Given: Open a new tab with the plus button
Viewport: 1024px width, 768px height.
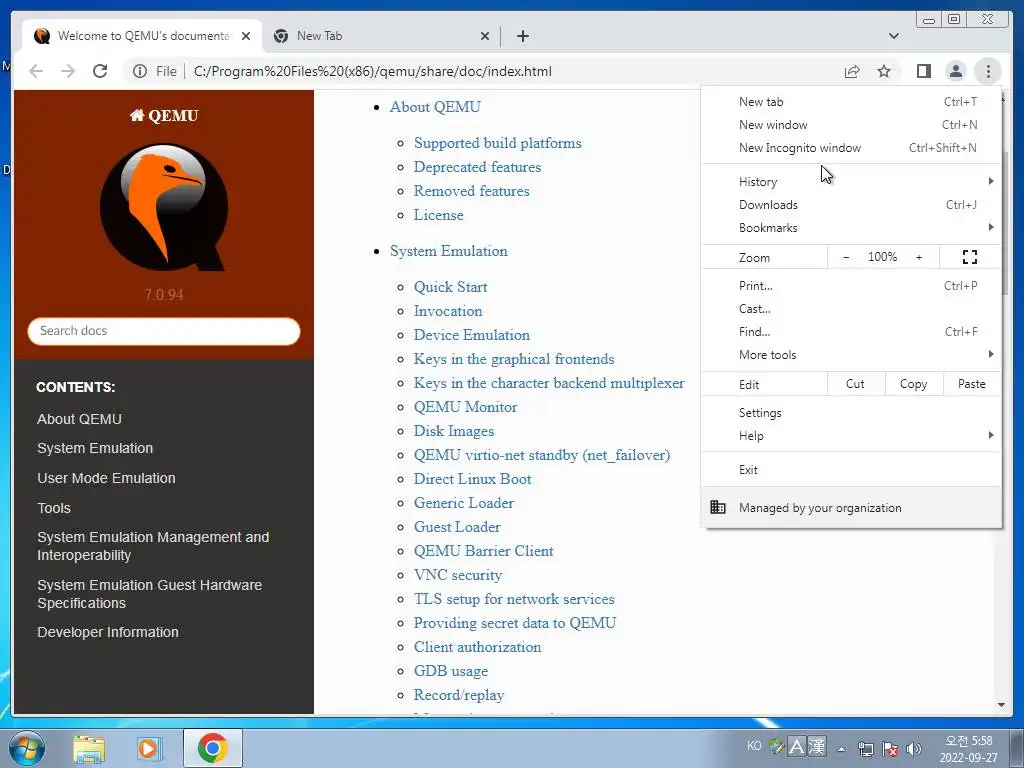Looking at the screenshot, I should coord(522,36).
